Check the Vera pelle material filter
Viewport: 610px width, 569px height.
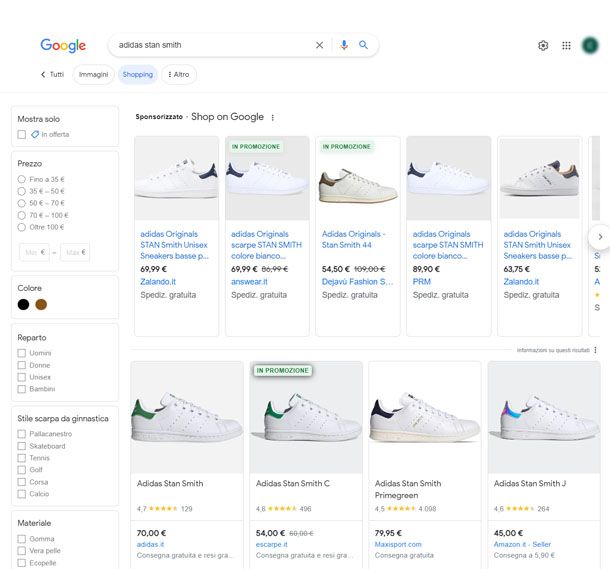click(22, 551)
